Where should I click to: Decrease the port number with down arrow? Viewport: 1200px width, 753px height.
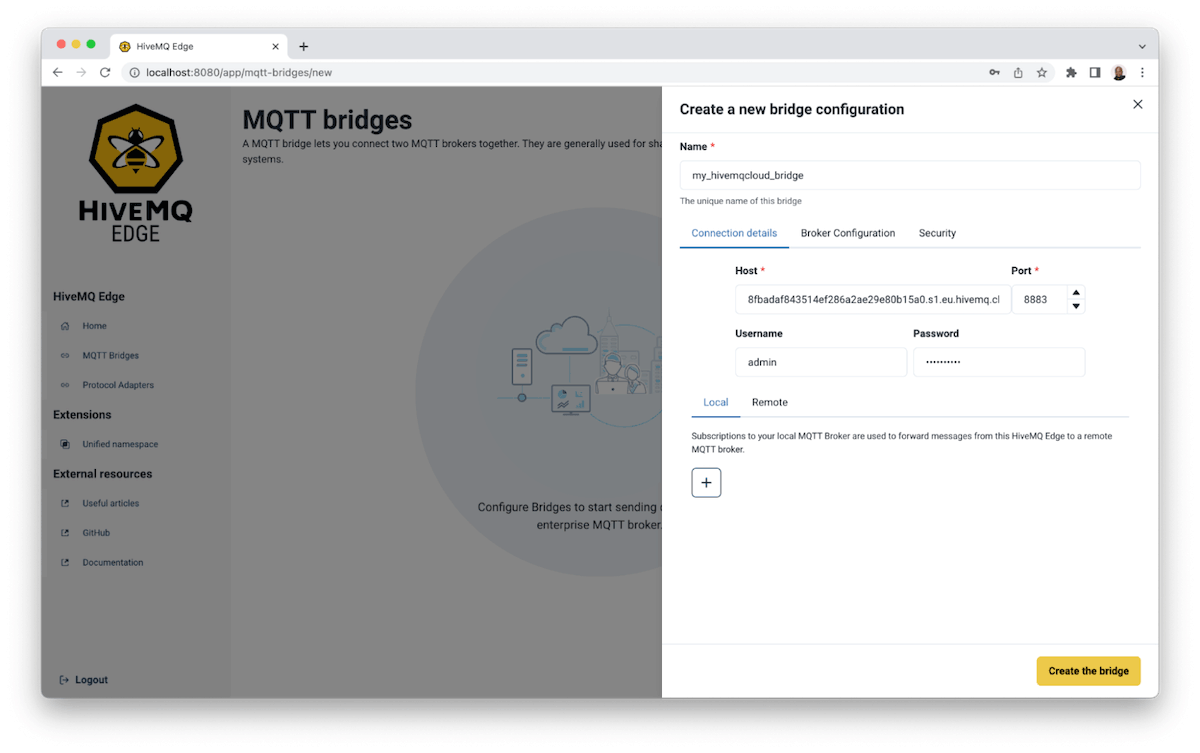(1076, 306)
